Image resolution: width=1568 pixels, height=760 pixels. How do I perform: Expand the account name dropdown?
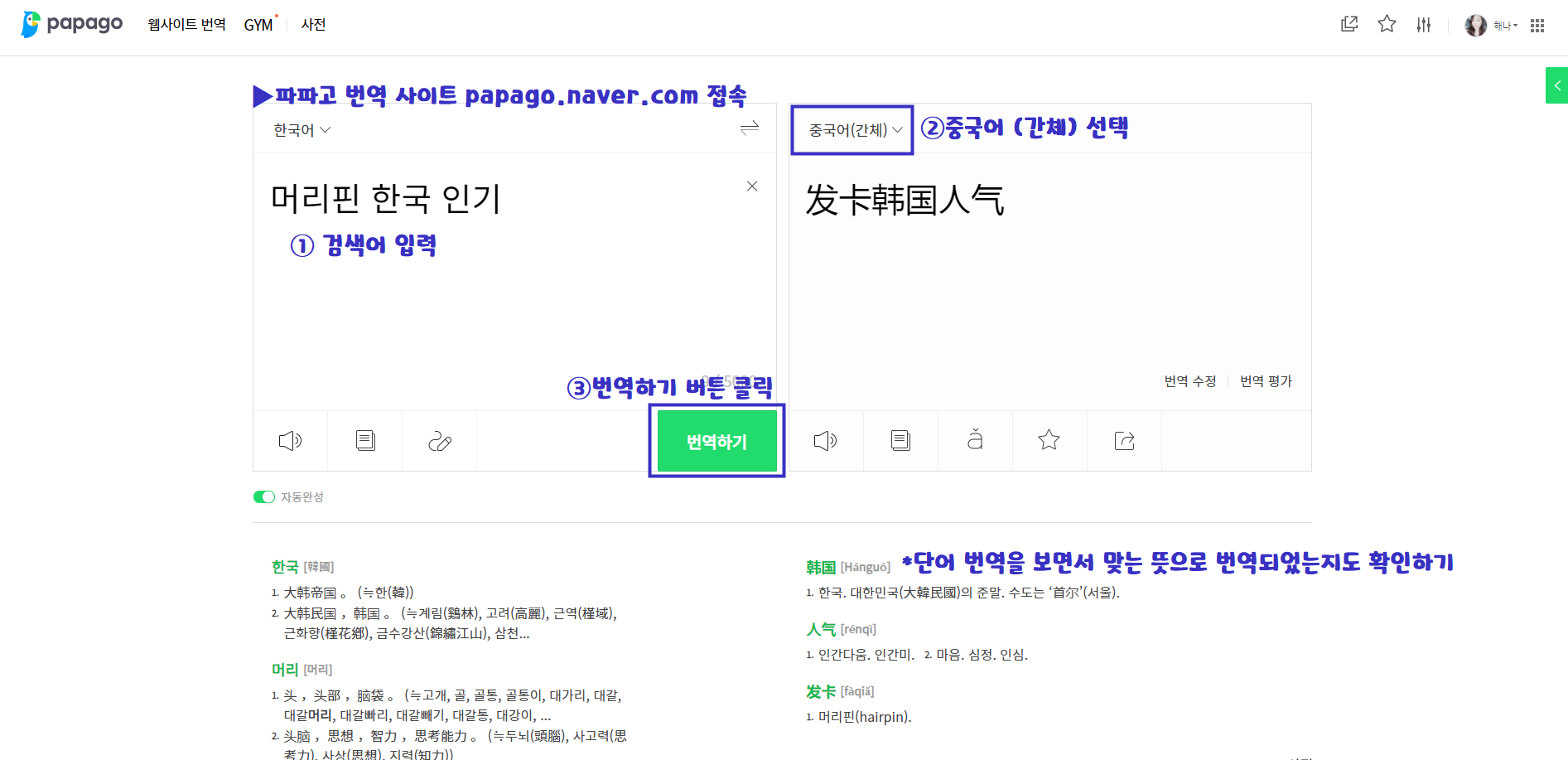coord(1506,26)
